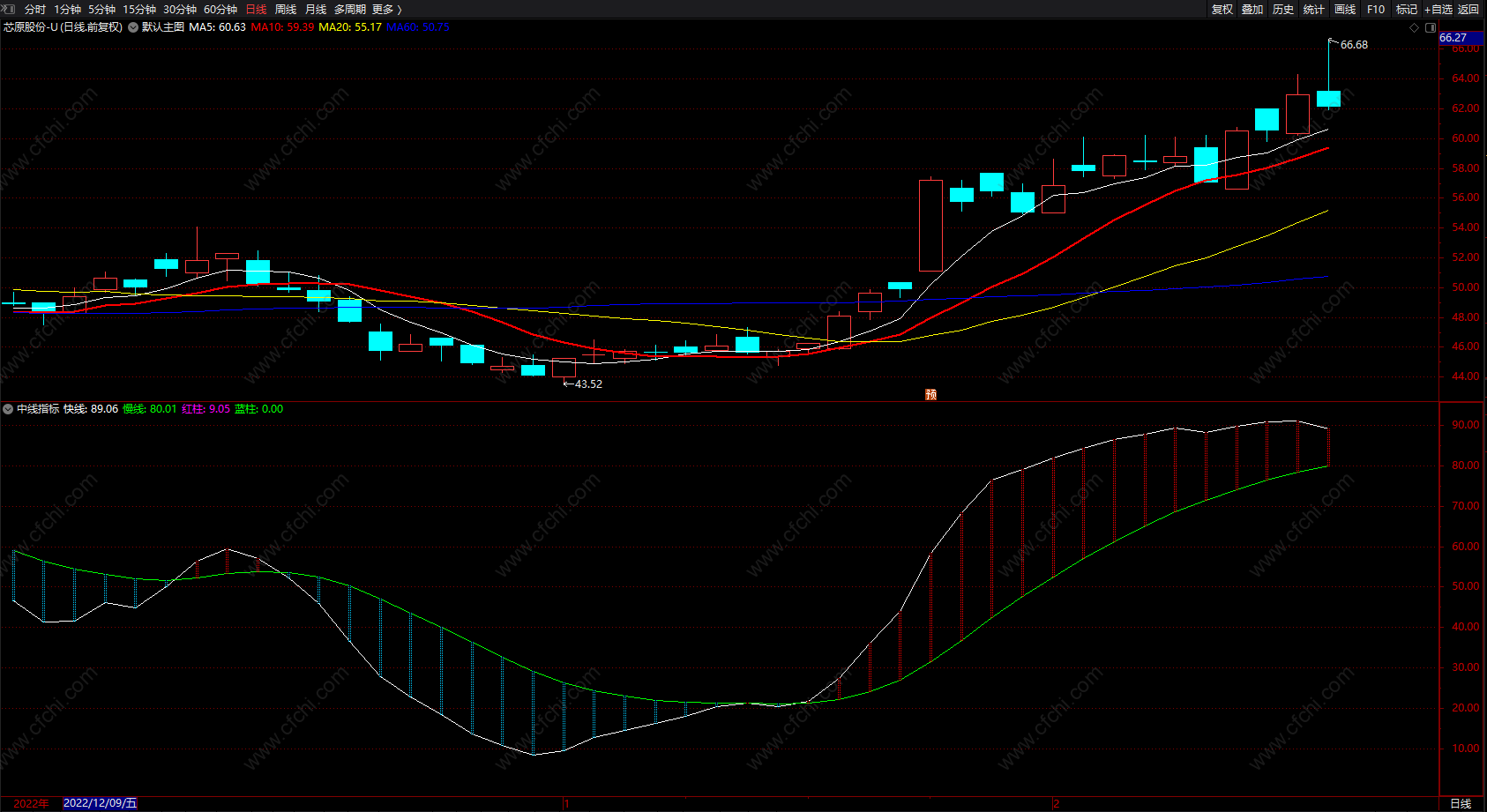Add stock via +自选 button
This screenshot has width=1487, height=812.
[x=1438, y=9]
